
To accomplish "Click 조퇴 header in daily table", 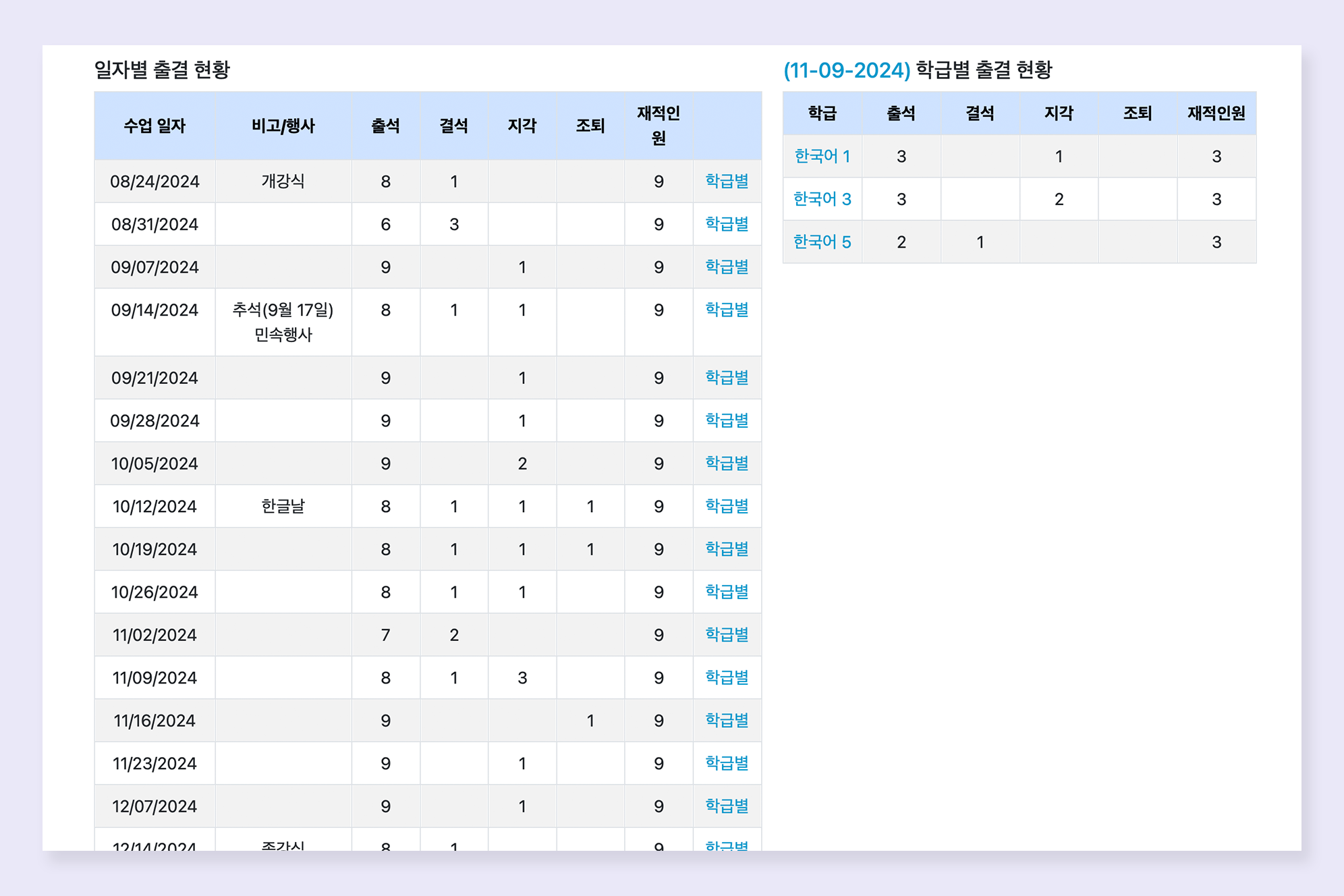I will point(590,125).
